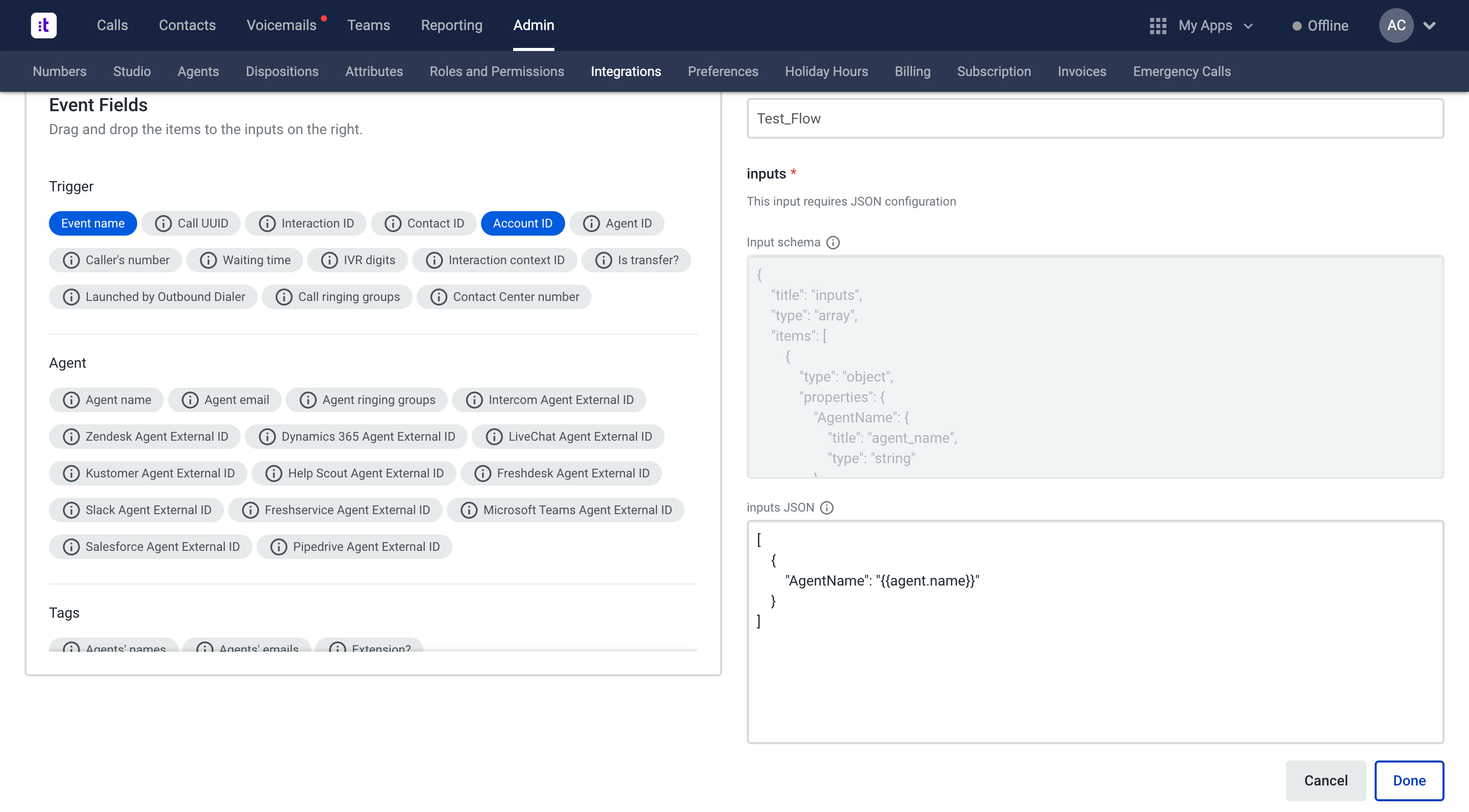Click the Contact Center number info icon
Viewport: 1469px width, 812px height.
(439, 297)
